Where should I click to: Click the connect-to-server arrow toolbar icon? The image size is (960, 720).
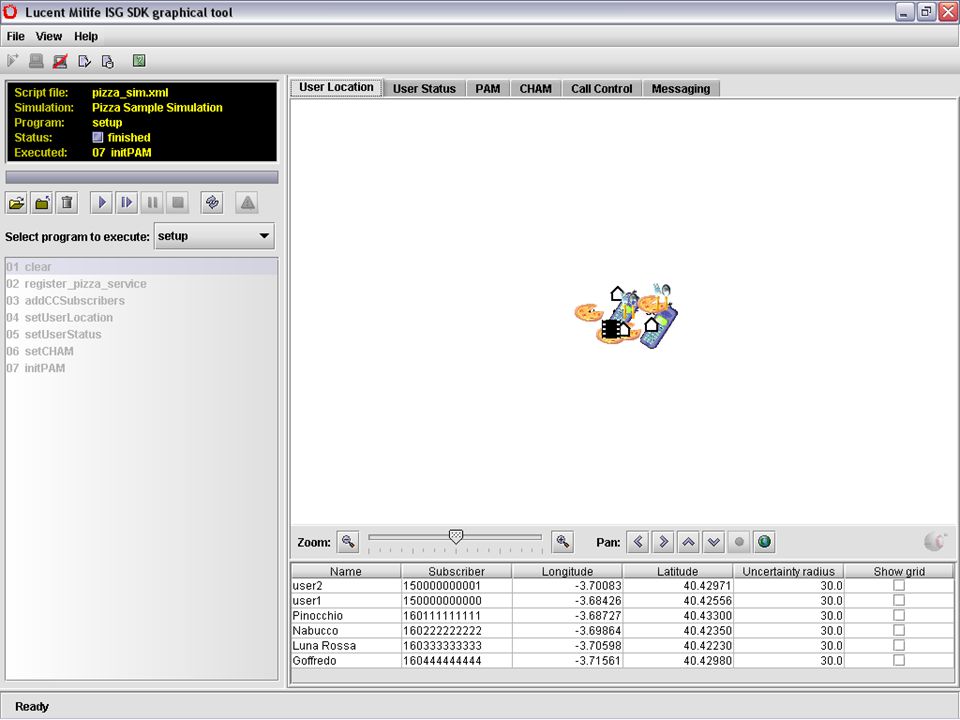coord(13,61)
